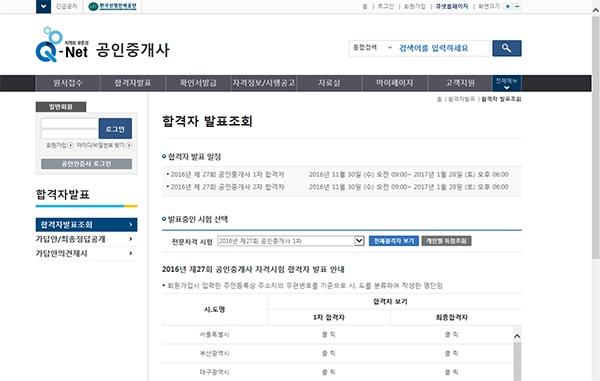Image resolution: width=600 pixels, height=381 pixels.
Task: Click the 2016년 제 27회 공인중개사 2차 합격자 row
Action: 341,187
